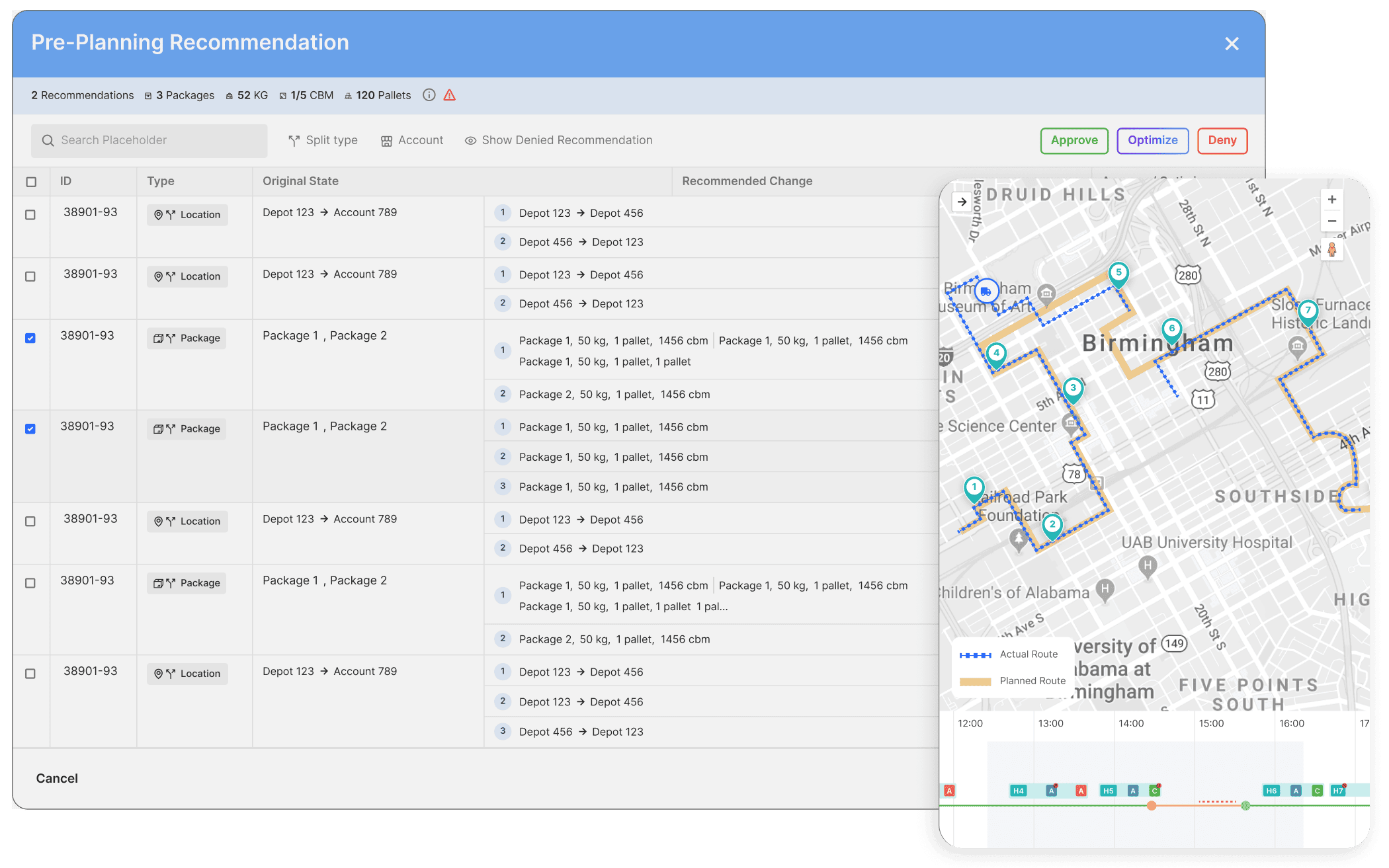The height and width of the screenshot is (868, 1389).
Task: Uncheck the first checked Package row
Action: [x=30, y=338]
